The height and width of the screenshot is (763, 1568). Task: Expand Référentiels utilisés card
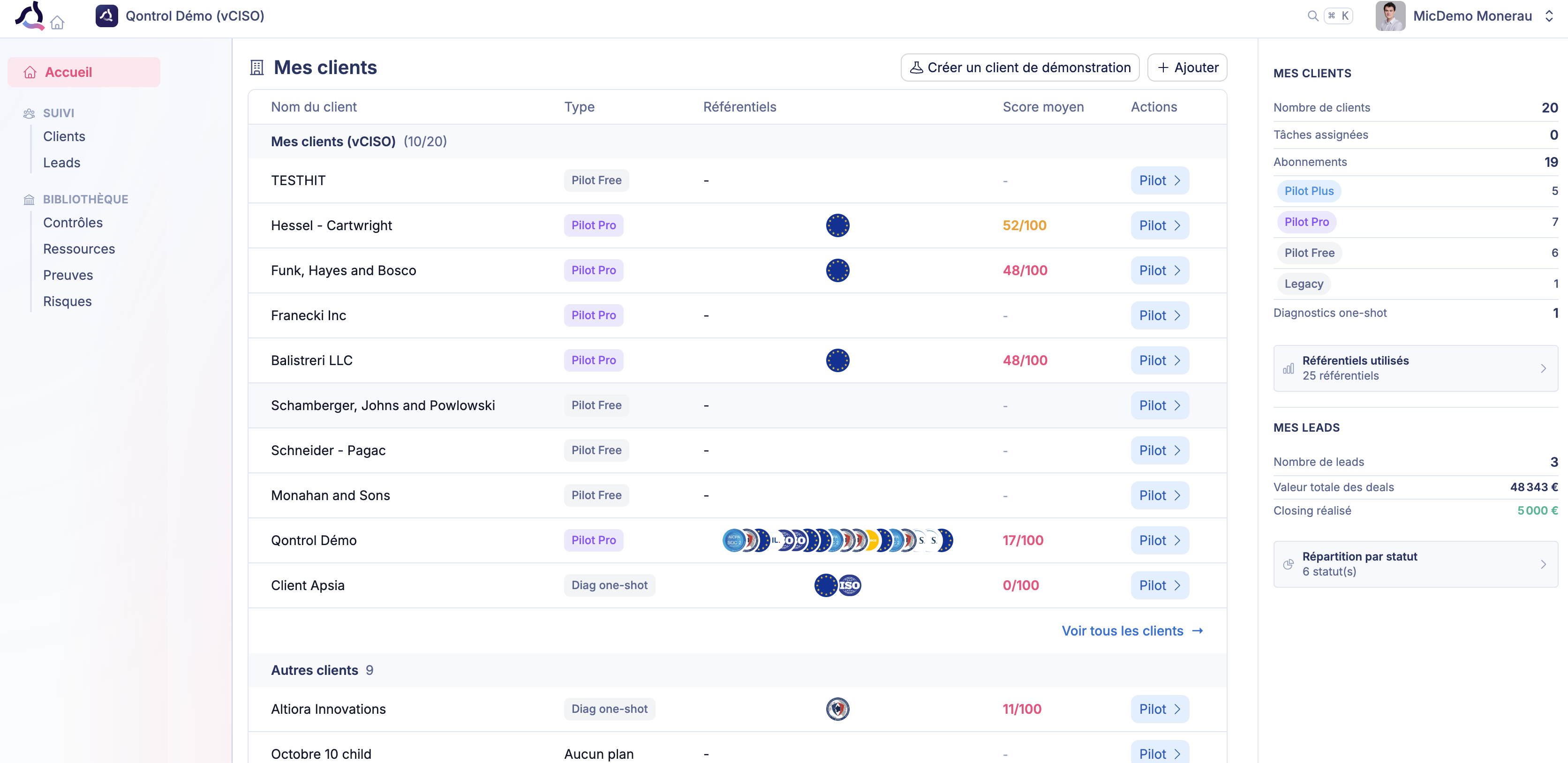pos(1415,368)
